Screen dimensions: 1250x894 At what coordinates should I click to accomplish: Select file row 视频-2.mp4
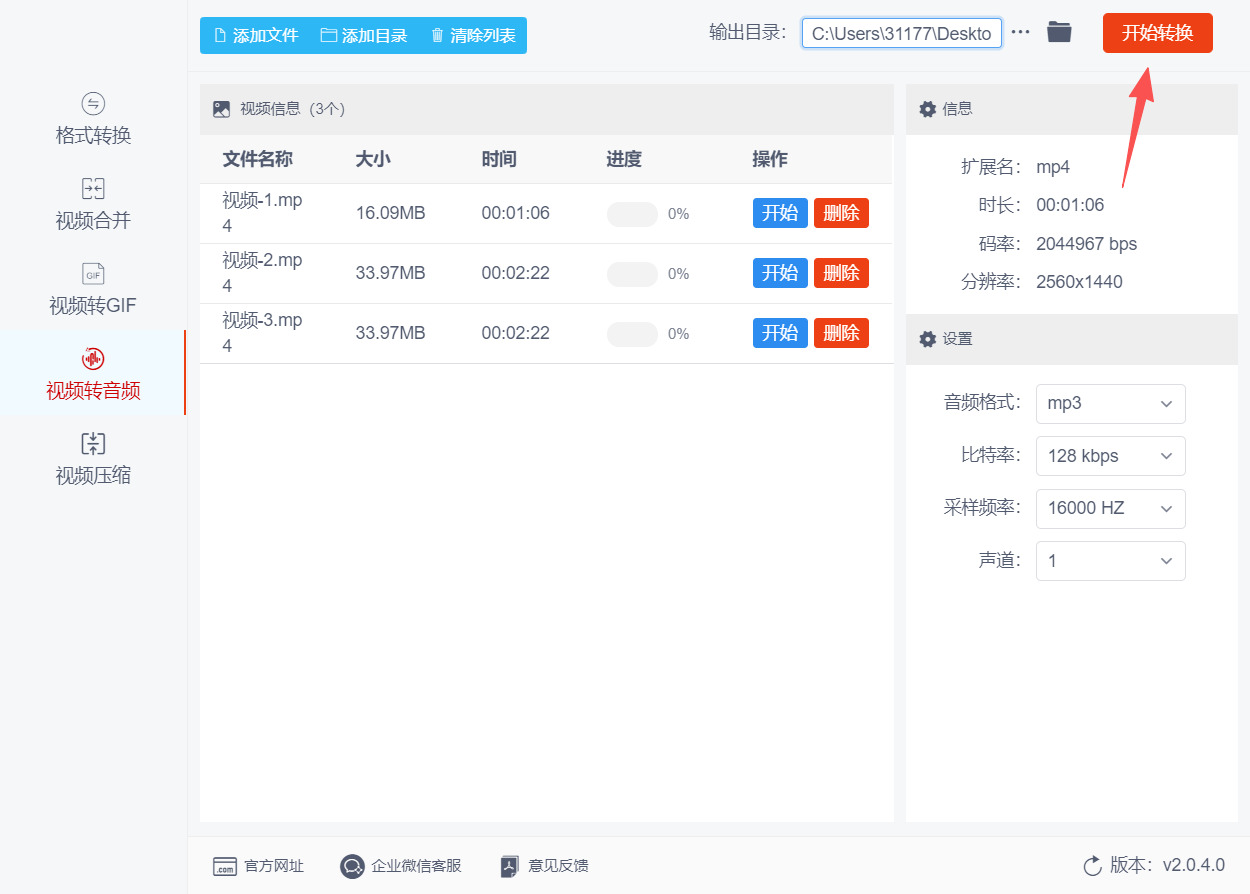click(x=546, y=273)
